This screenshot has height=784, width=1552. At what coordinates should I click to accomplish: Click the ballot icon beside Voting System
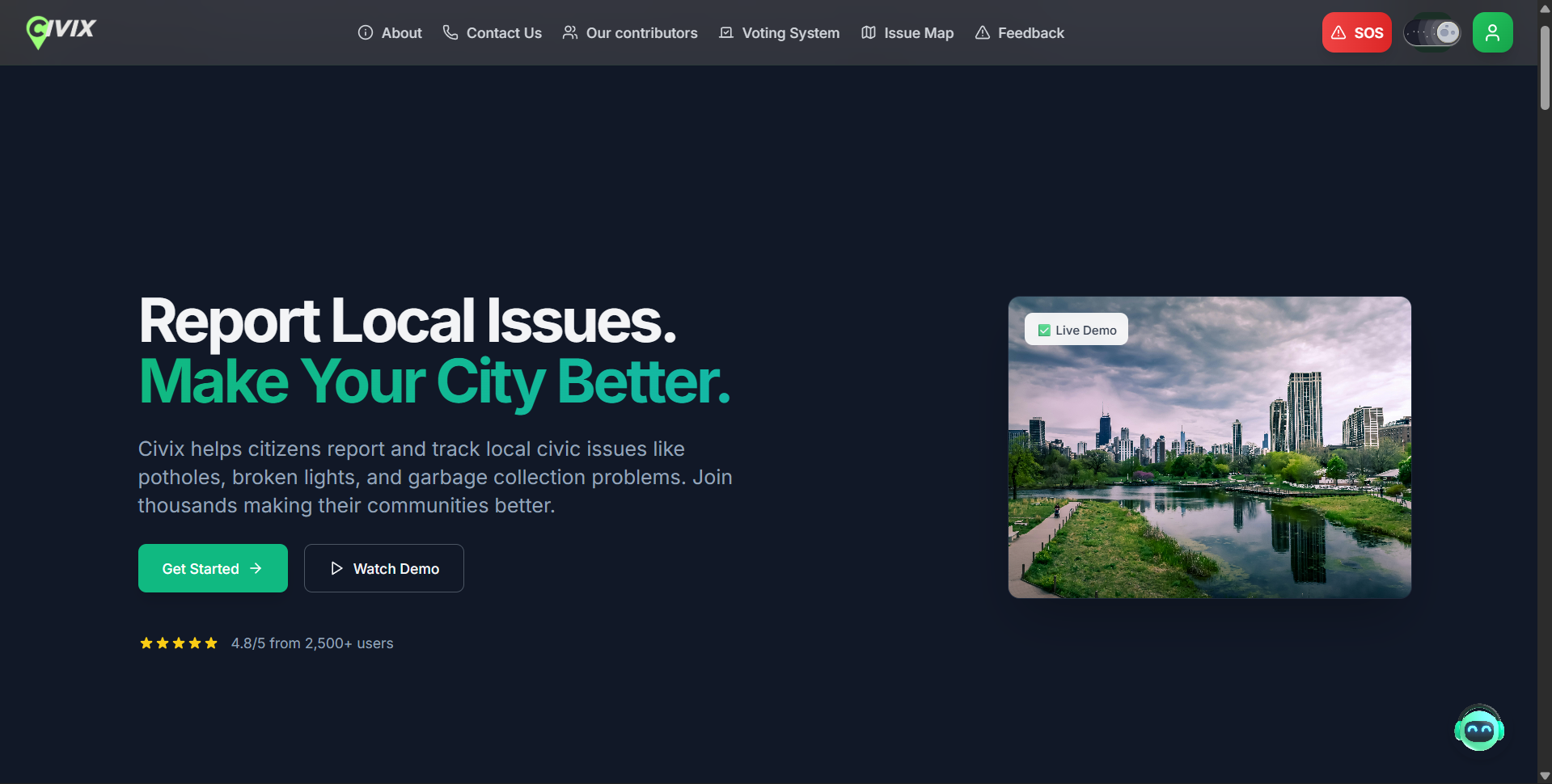tap(726, 32)
